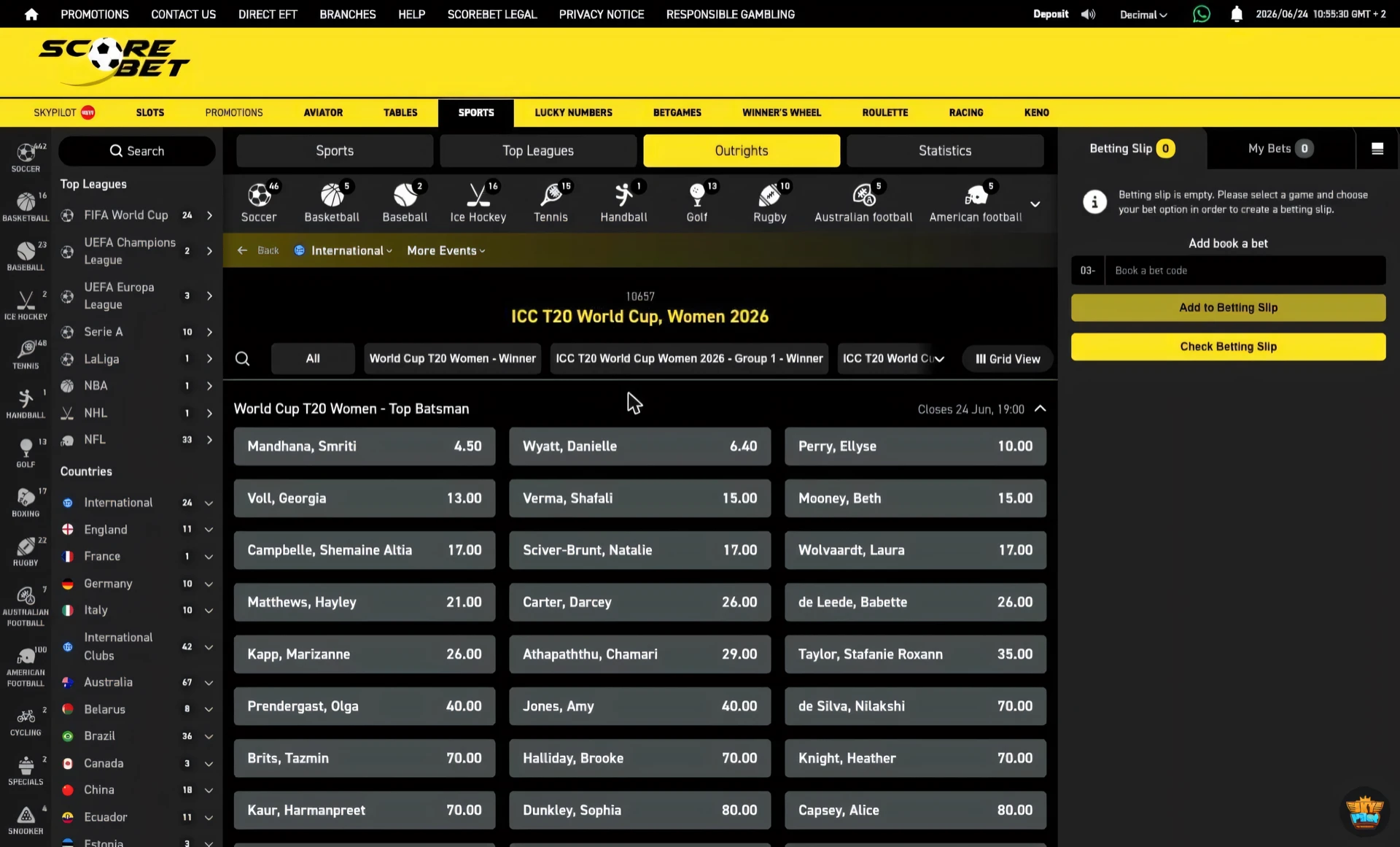Open the Sky Pilot floating game icon
Viewport: 1400px width, 847px height.
click(x=1364, y=811)
